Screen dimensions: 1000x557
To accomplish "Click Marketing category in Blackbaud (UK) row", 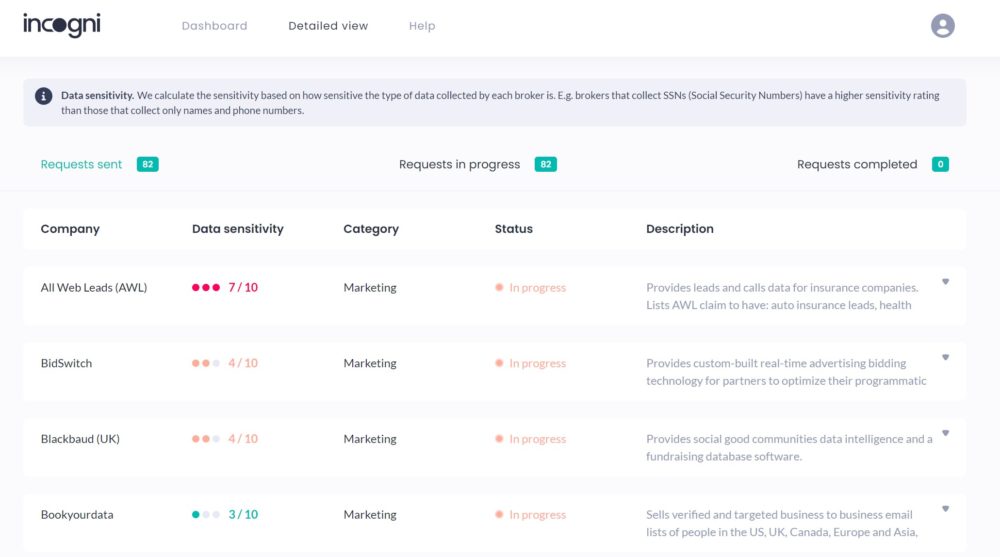I will pos(370,439).
